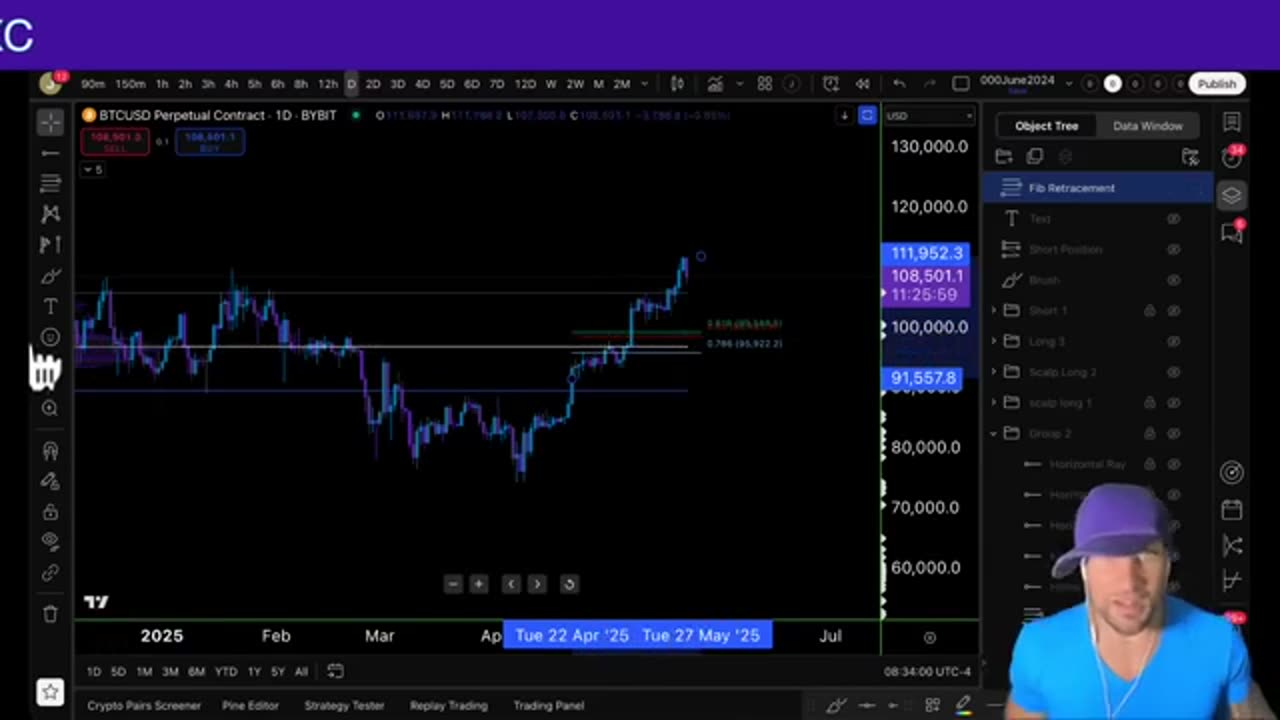
Task: Open the Pine Editor tab
Action: pyautogui.click(x=250, y=705)
